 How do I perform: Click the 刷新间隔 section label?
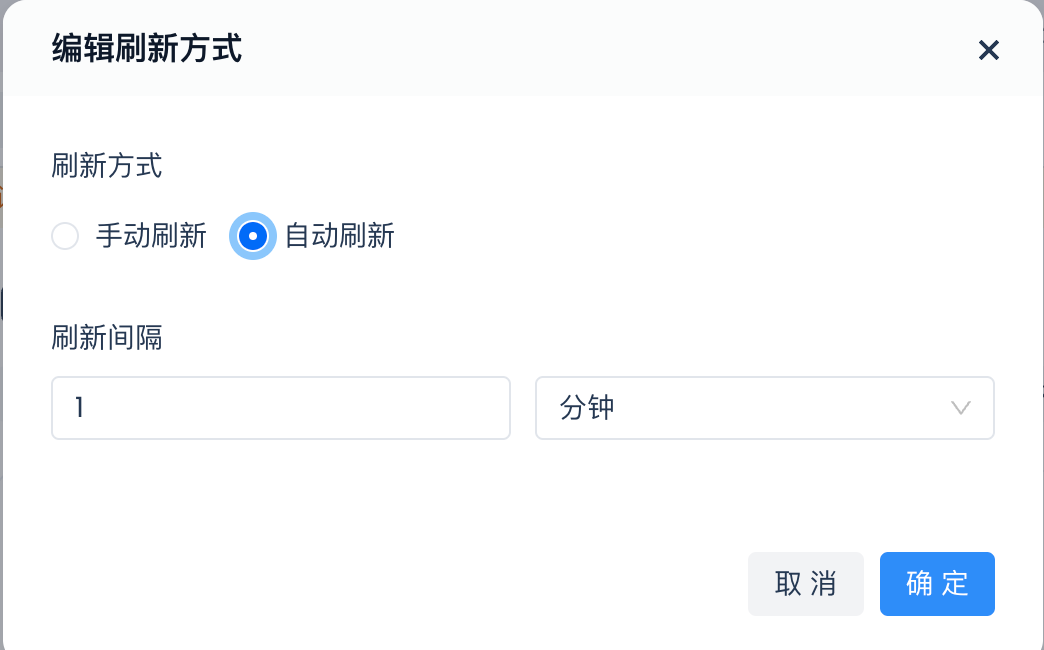point(107,339)
